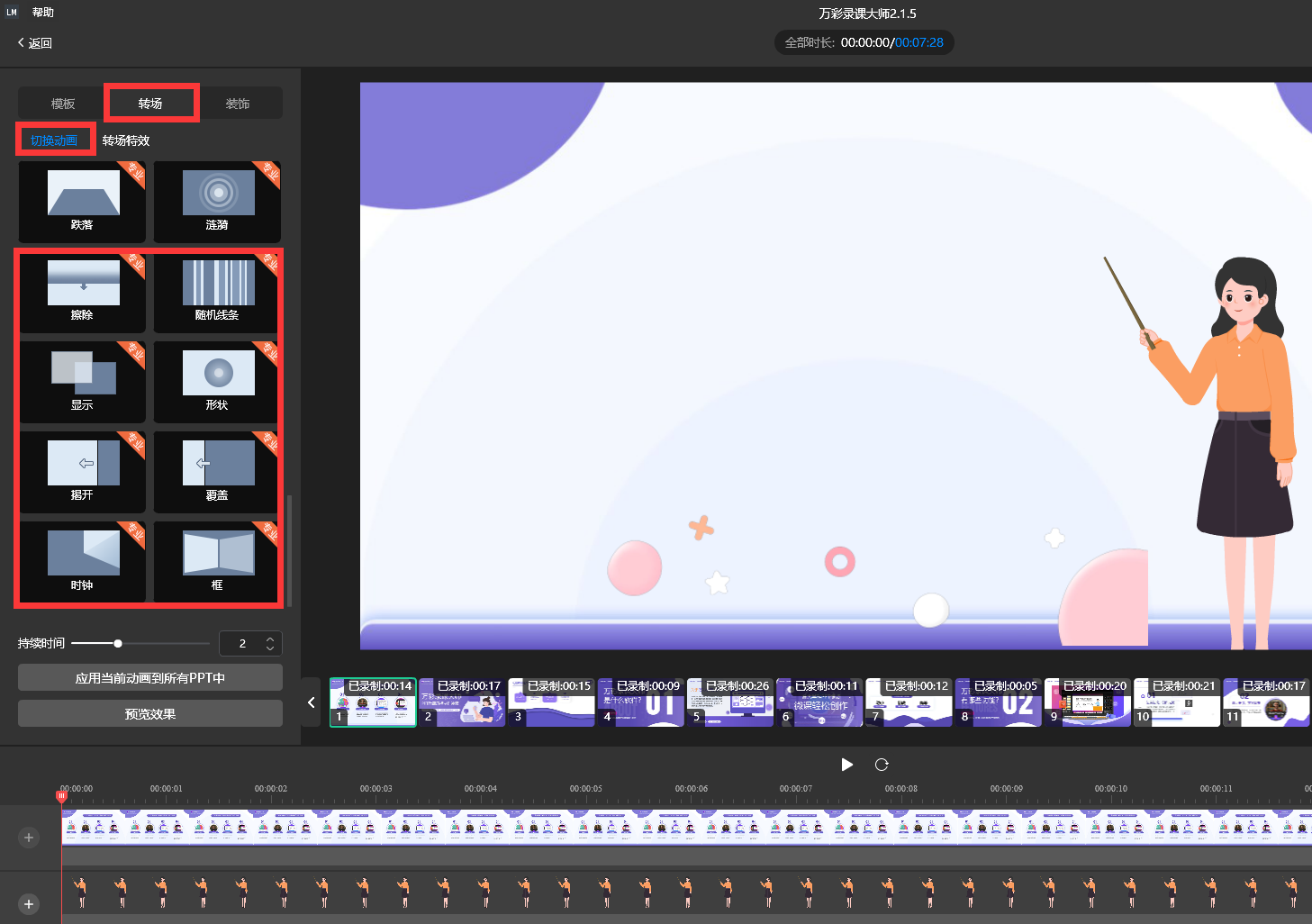Image resolution: width=1312 pixels, height=924 pixels.
Task: Add item to first timeline track
Action: [x=29, y=838]
